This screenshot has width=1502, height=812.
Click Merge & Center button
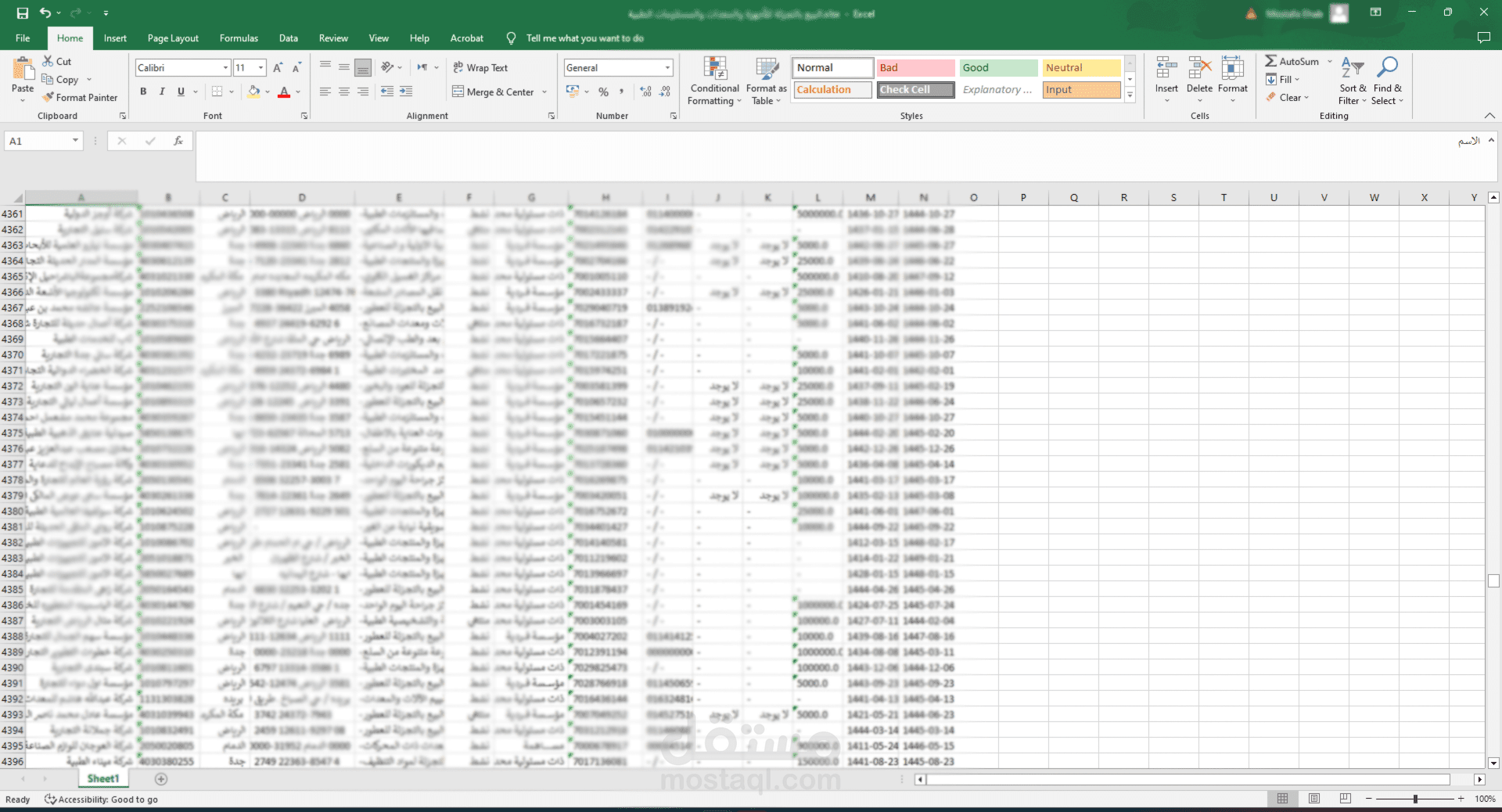tap(494, 92)
